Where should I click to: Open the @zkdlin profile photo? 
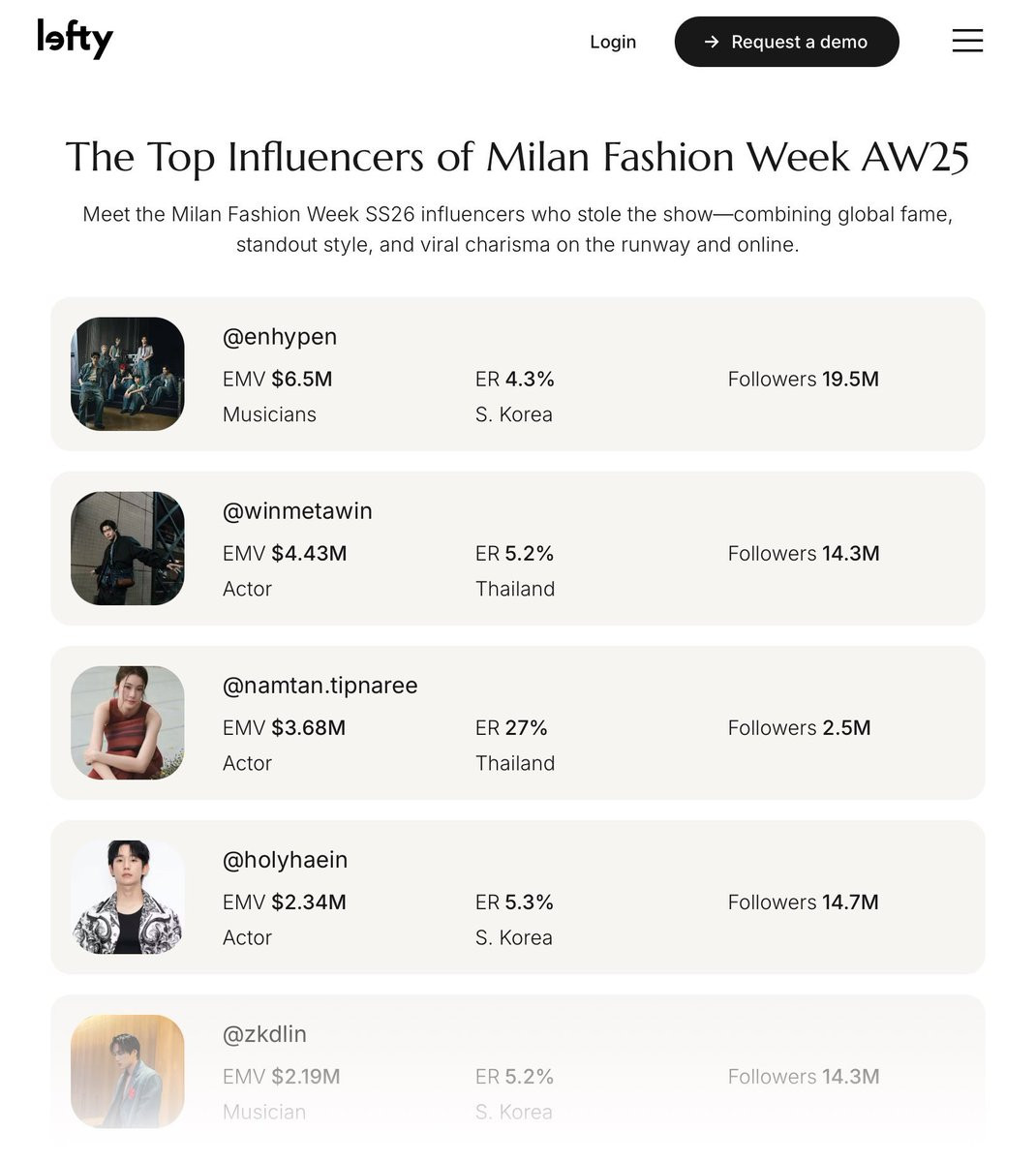128,1071
